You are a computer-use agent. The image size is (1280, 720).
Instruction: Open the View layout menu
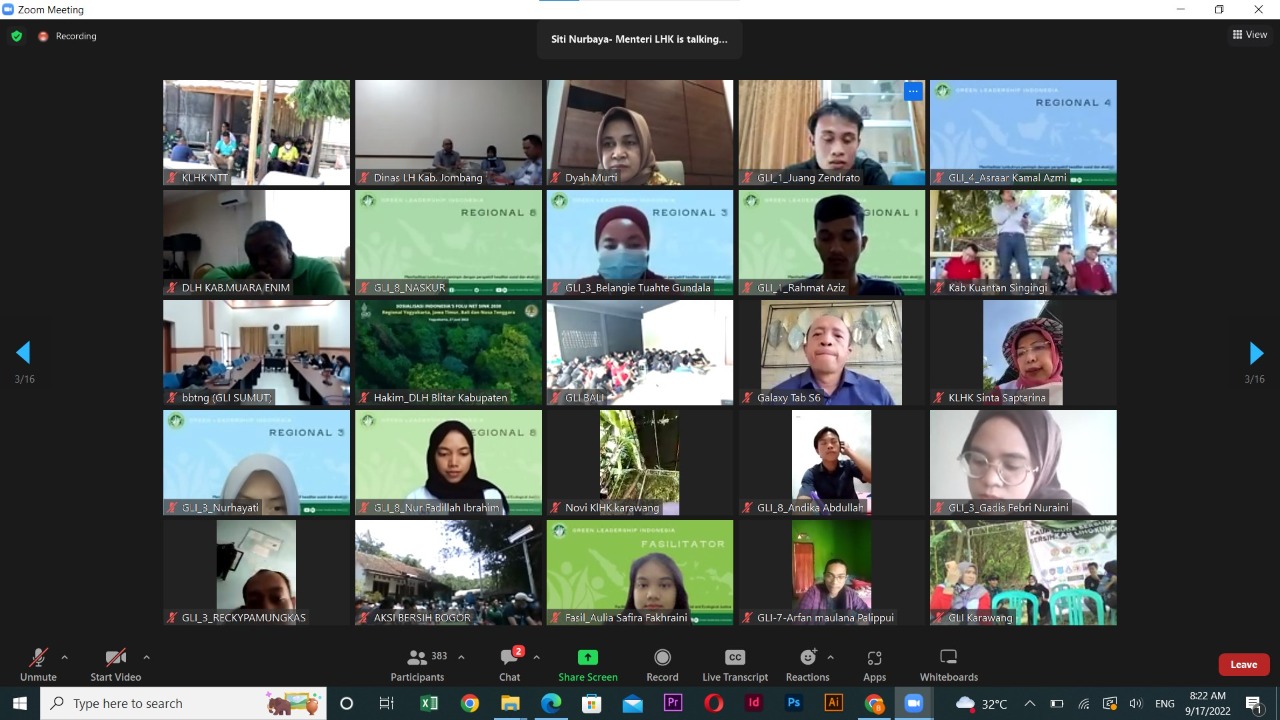coord(1250,35)
